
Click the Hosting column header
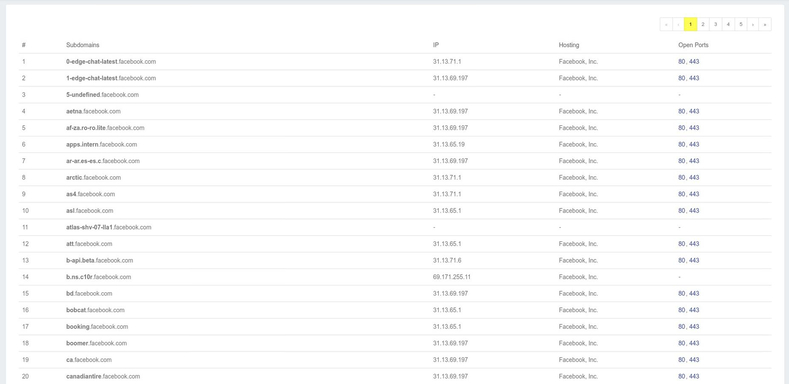pos(569,45)
